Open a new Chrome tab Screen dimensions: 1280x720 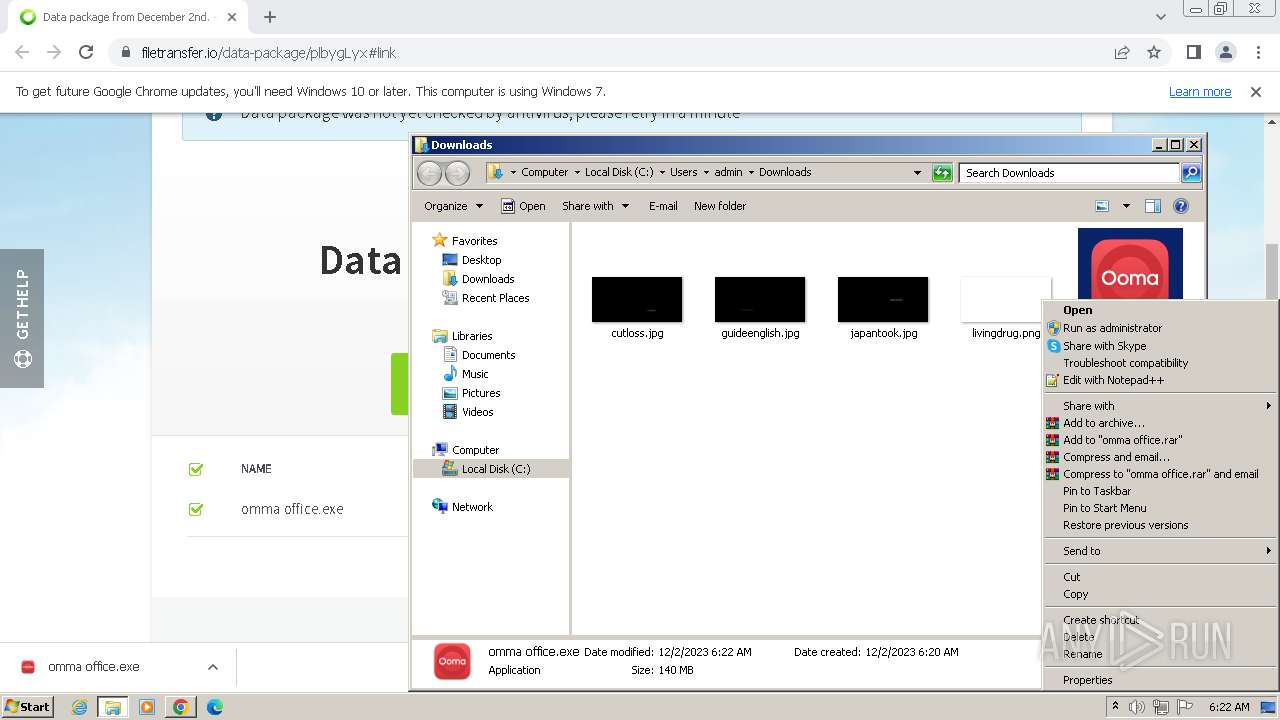(x=270, y=17)
